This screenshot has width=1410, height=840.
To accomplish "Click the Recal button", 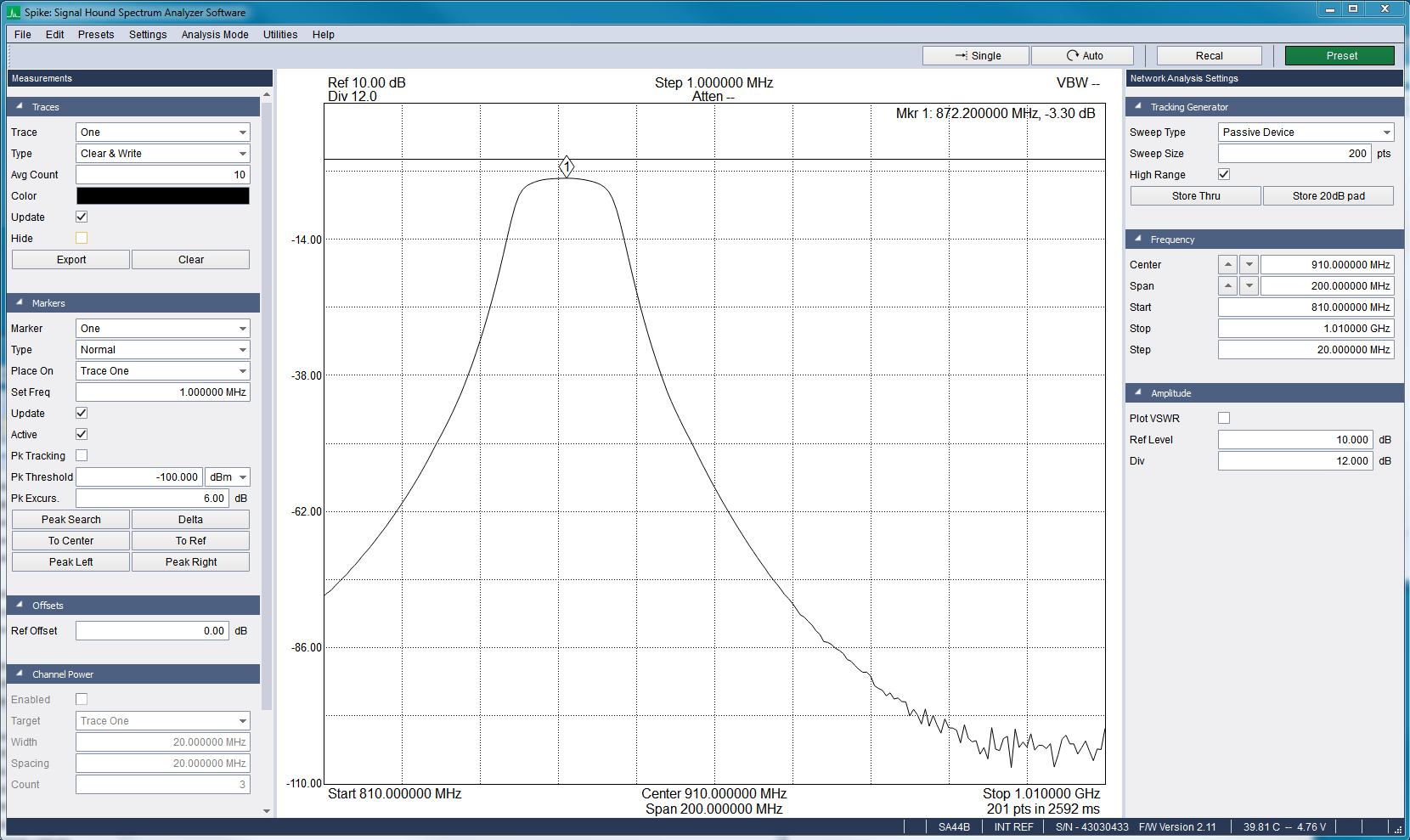I will coord(1210,56).
